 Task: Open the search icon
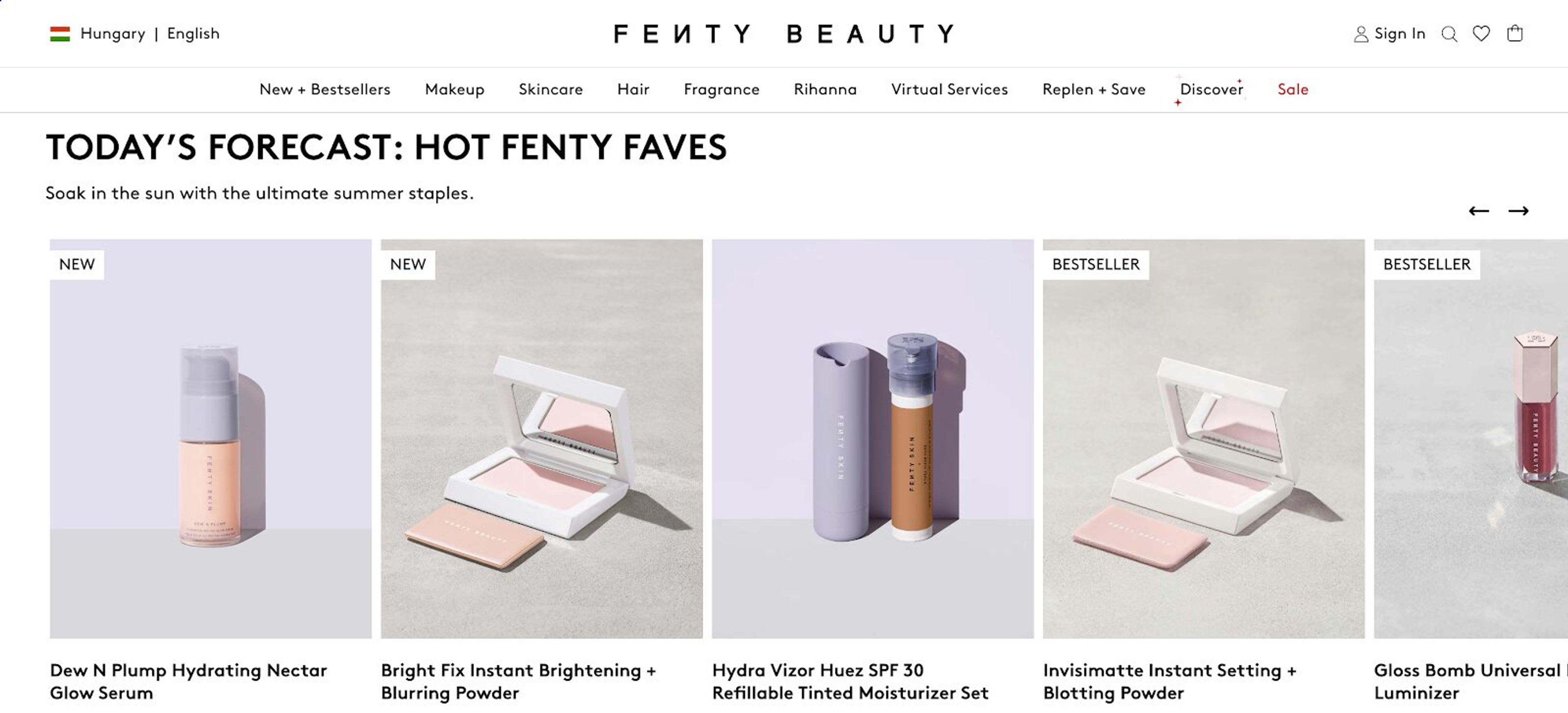[x=1450, y=34]
